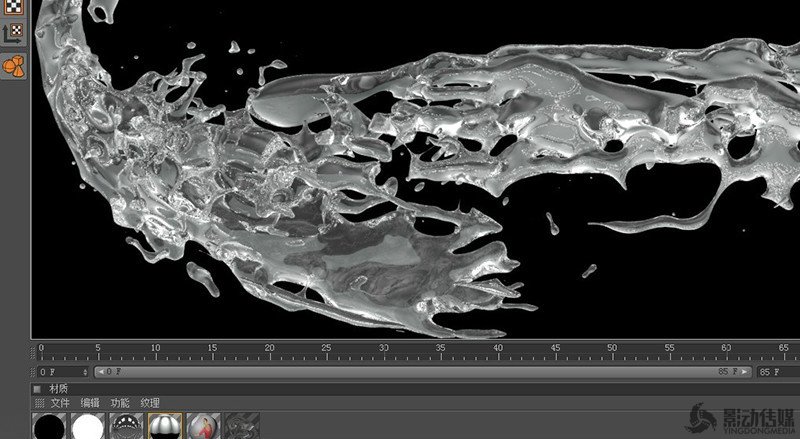The height and width of the screenshot is (439, 800).
Task: Select the white material sphere
Action: [x=87, y=427]
